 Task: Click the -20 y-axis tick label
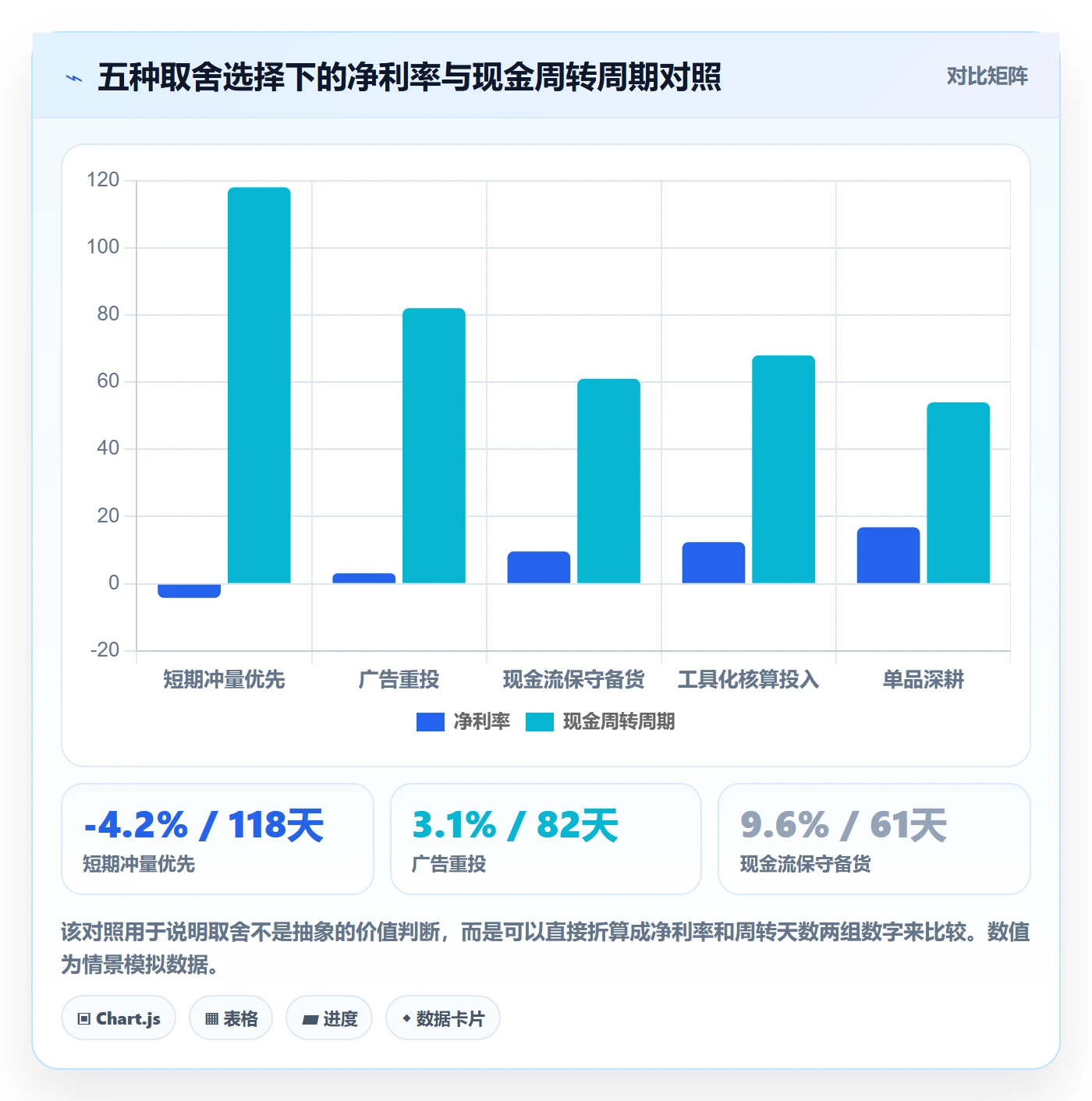click(x=105, y=650)
